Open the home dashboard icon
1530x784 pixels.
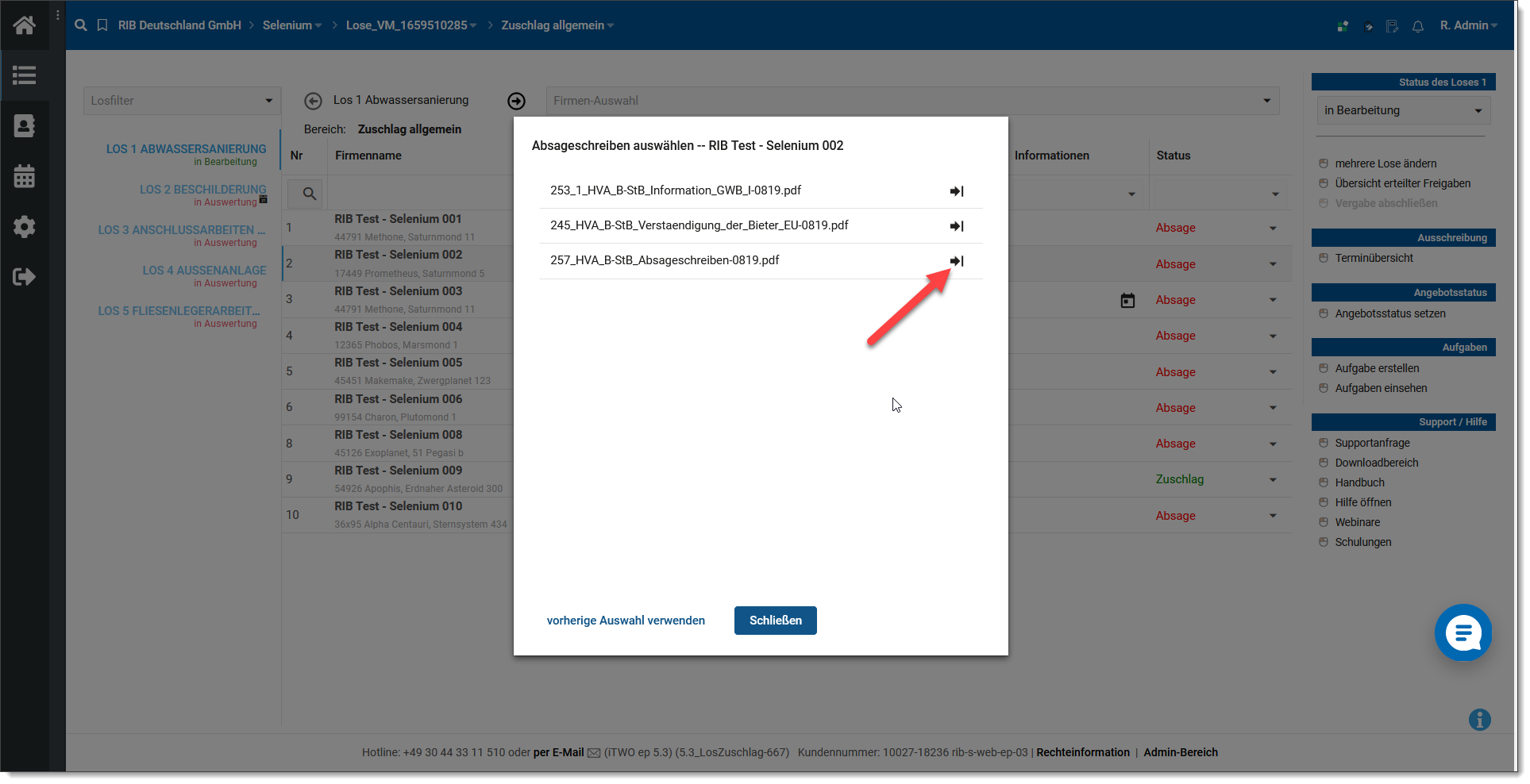point(24,25)
